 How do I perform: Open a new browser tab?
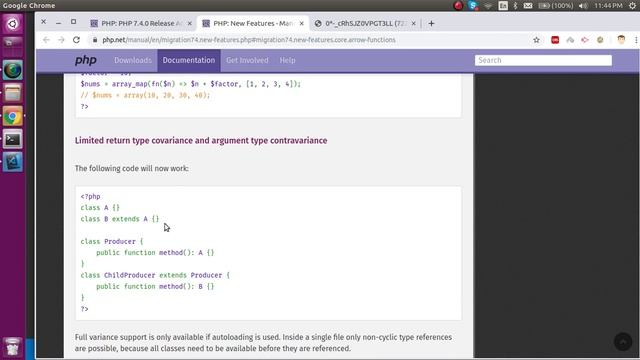431,24
